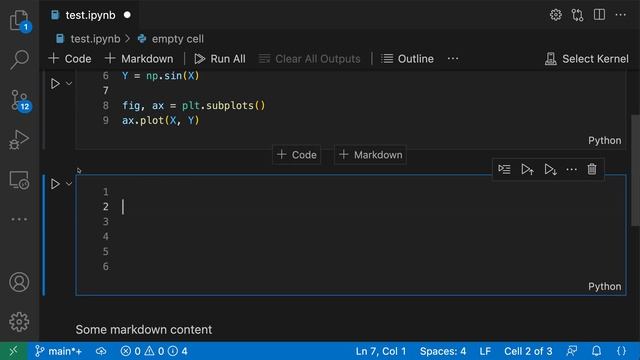Open more cell actions ellipsis
Image resolution: width=640 pixels, height=360 pixels.
pyautogui.click(x=571, y=169)
